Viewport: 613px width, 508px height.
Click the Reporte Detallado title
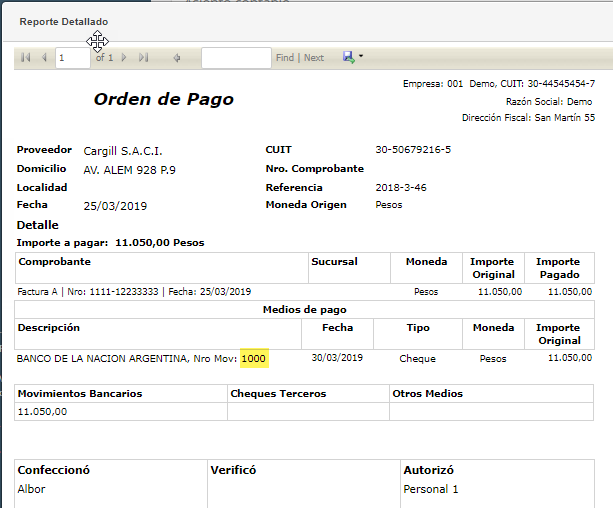pyautogui.click(x=64, y=22)
